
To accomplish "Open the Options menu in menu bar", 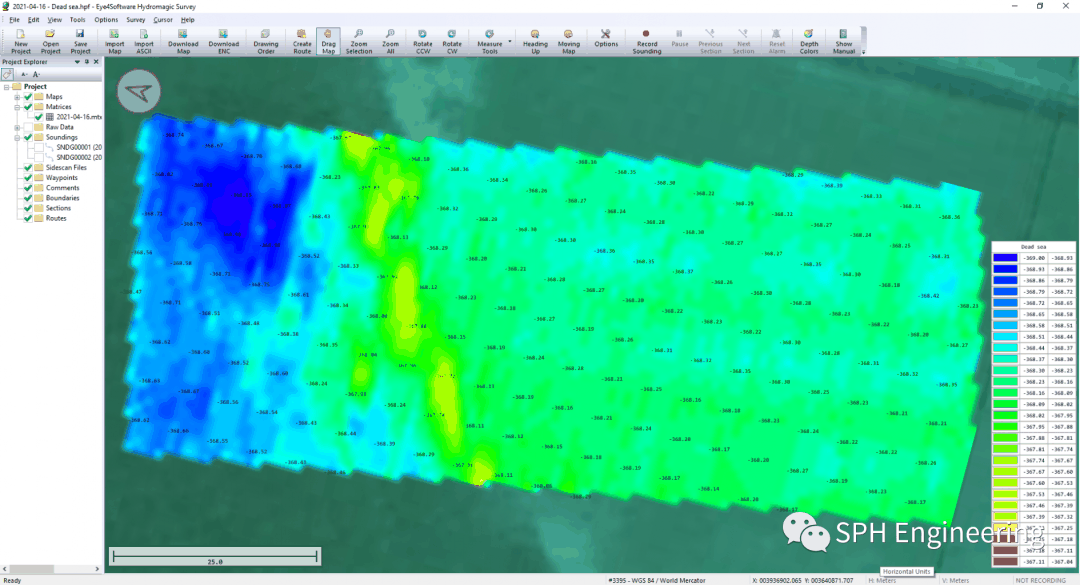I will [105, 20].
